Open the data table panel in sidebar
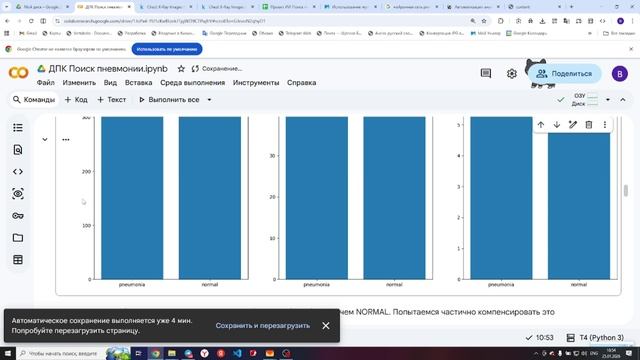 [x=18, y=260]
